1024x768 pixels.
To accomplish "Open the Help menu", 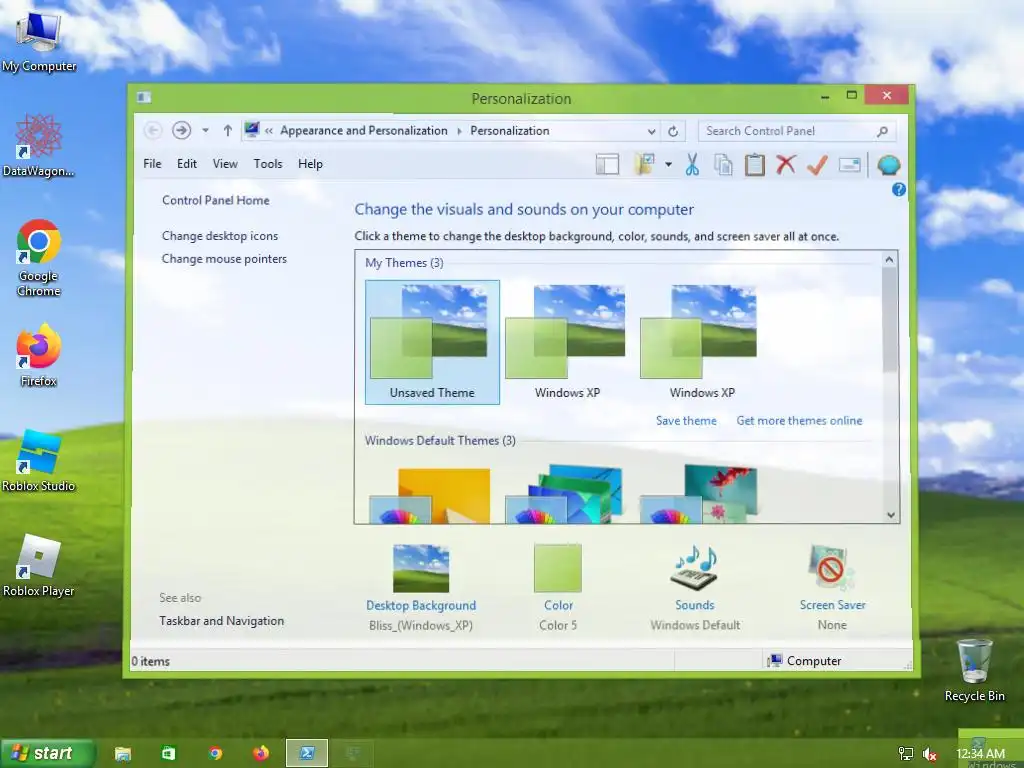I will point(310,164).
